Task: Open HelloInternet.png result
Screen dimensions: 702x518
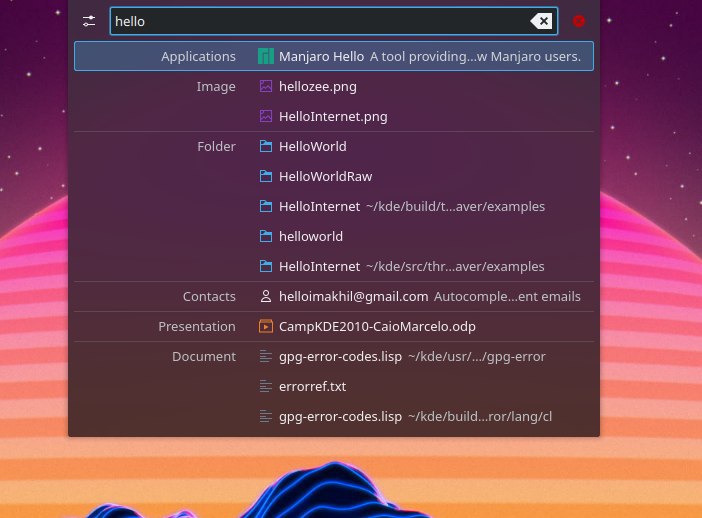Action: tap(334, 116)
